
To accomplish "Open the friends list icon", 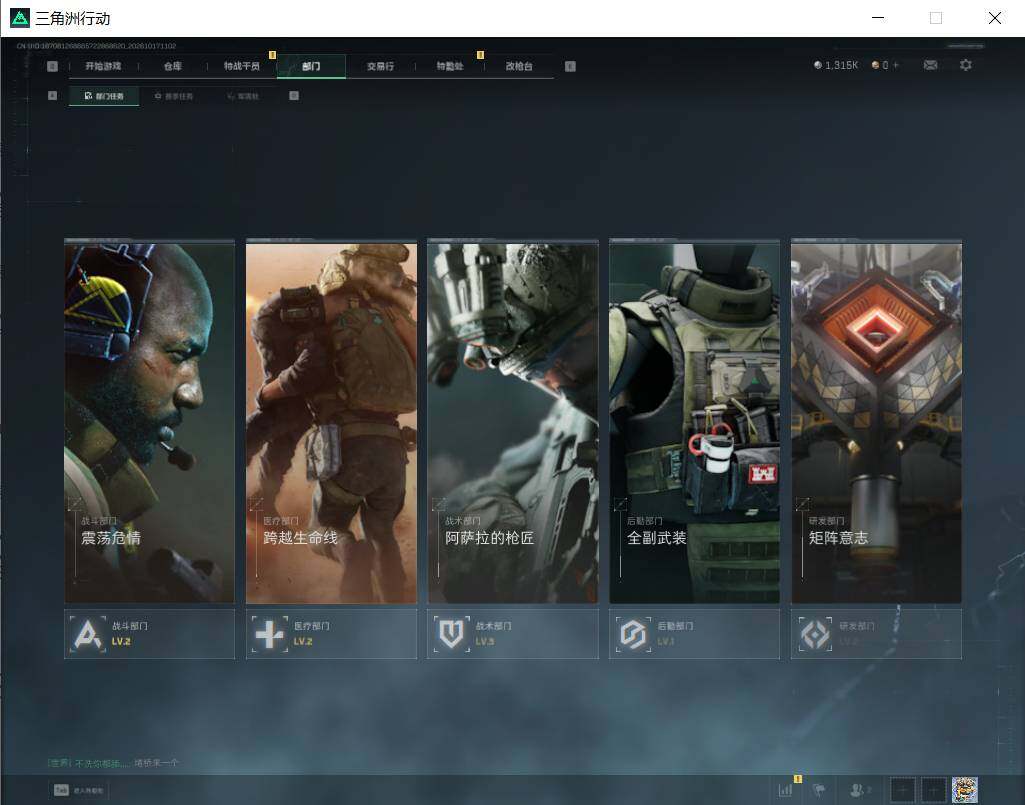I will (x=859, y=790).
